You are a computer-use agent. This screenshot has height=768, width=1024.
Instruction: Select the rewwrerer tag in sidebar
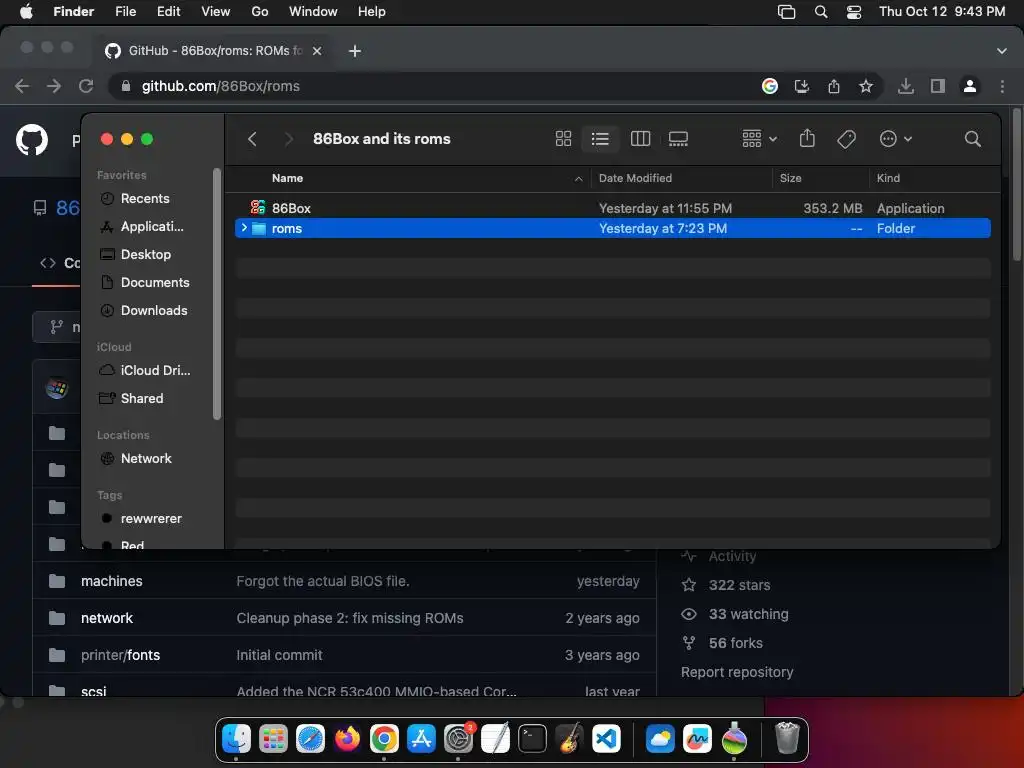click(x=152, y=519)
